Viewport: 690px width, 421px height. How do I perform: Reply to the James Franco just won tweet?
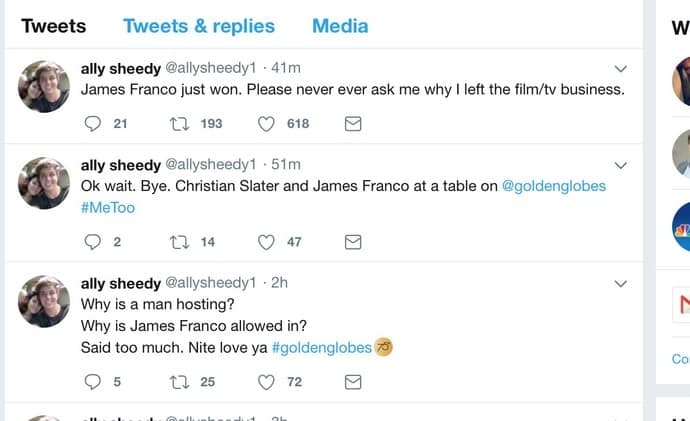(92, 124)
